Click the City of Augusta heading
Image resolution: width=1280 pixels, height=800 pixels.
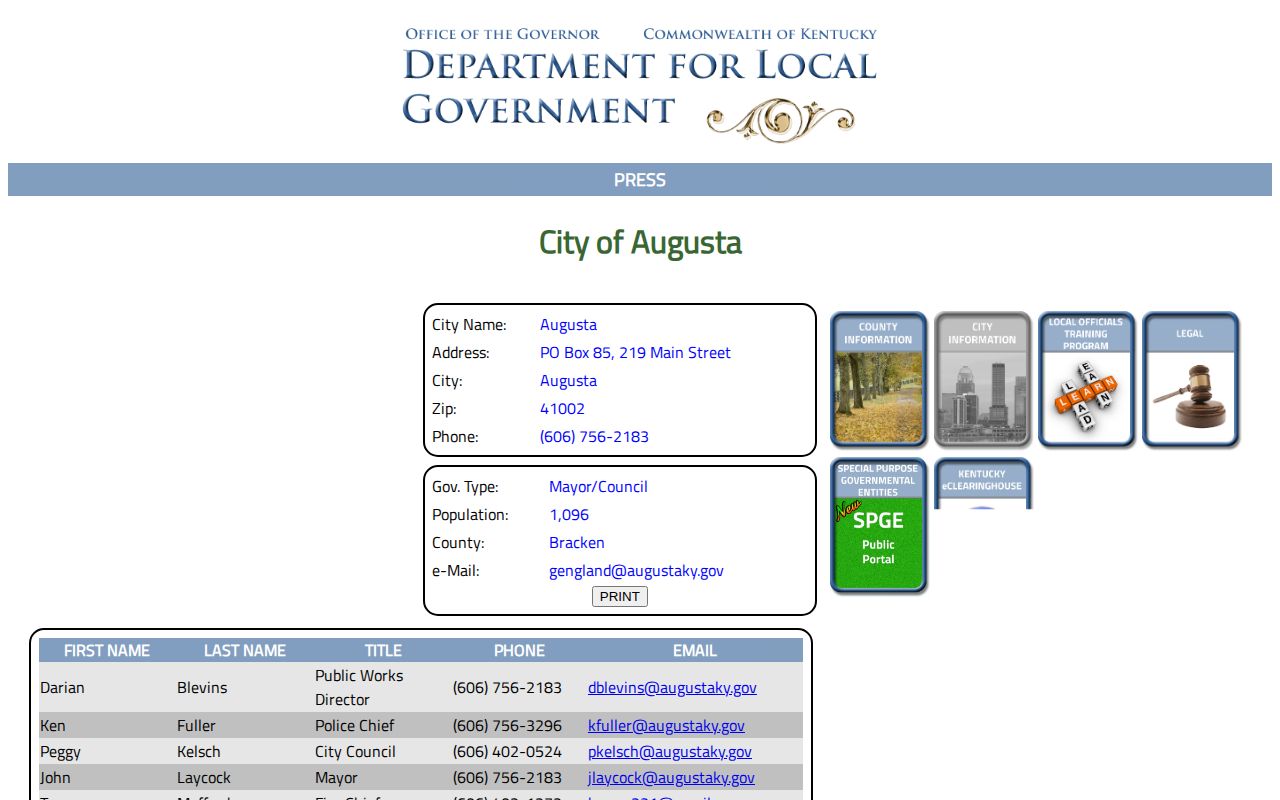click(640, 243)
